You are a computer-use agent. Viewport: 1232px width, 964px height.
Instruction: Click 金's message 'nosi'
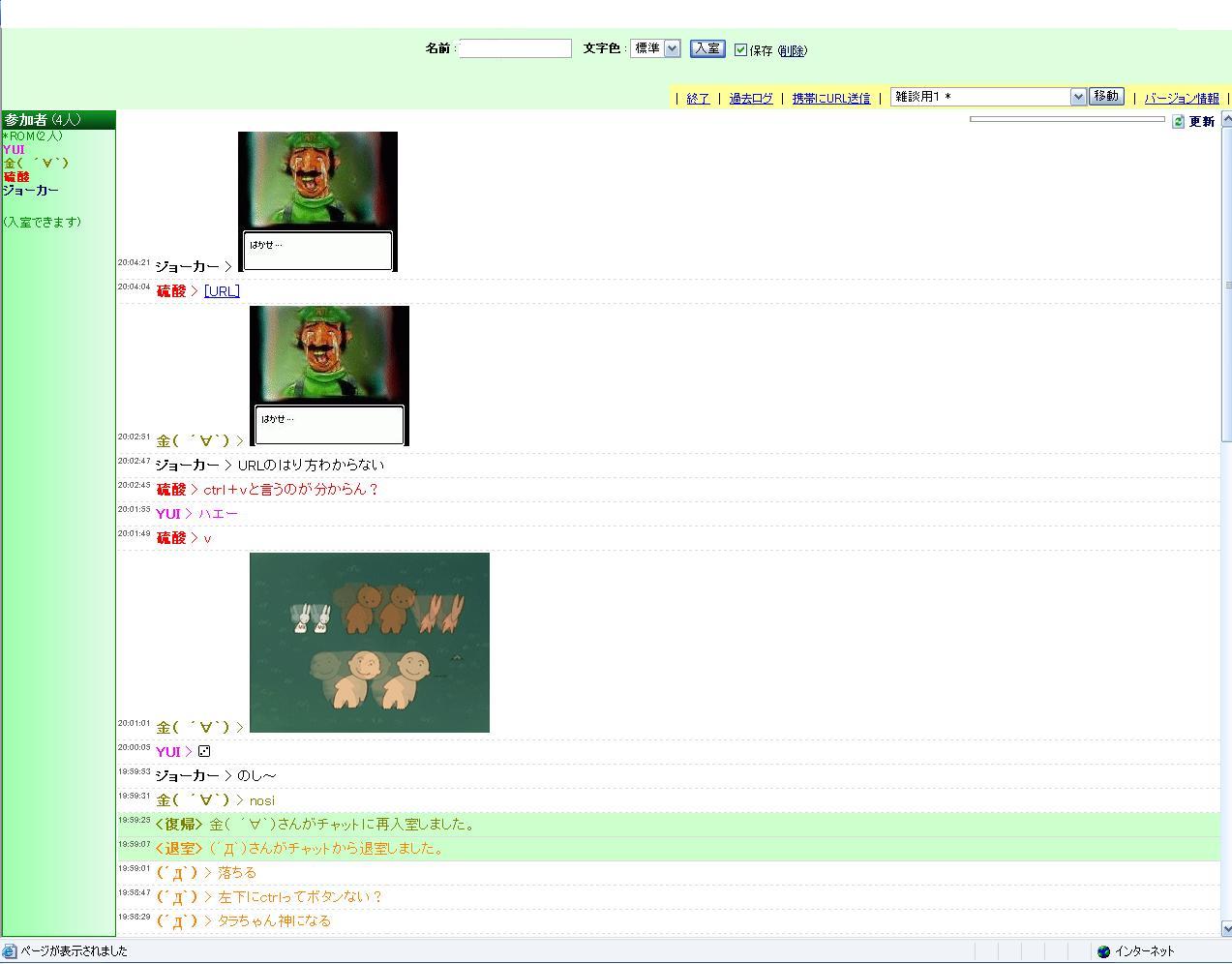[x=261, y=800]
